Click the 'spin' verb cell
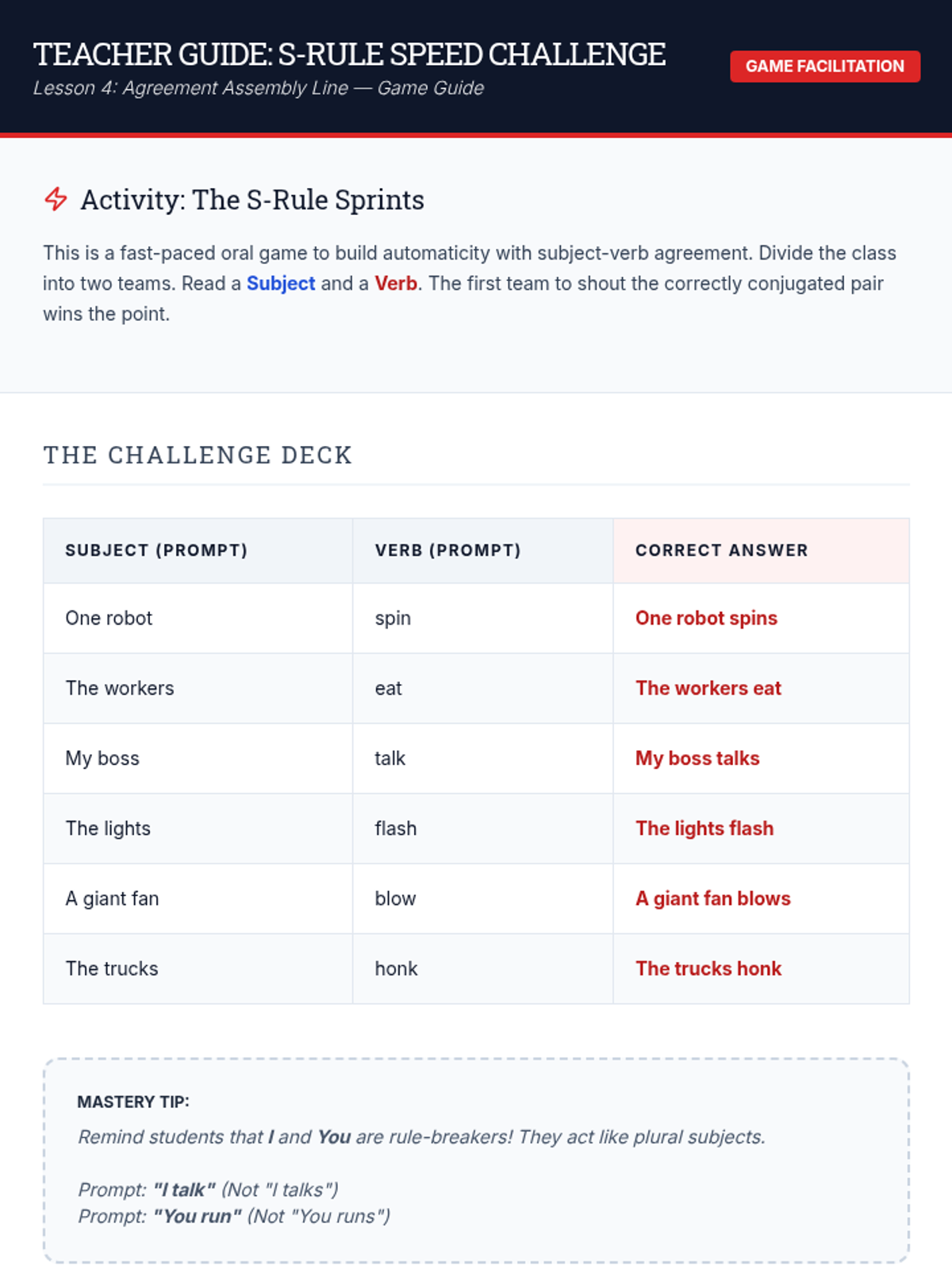This screenshot has width=952, height=1270. click(x=393, y=618)
